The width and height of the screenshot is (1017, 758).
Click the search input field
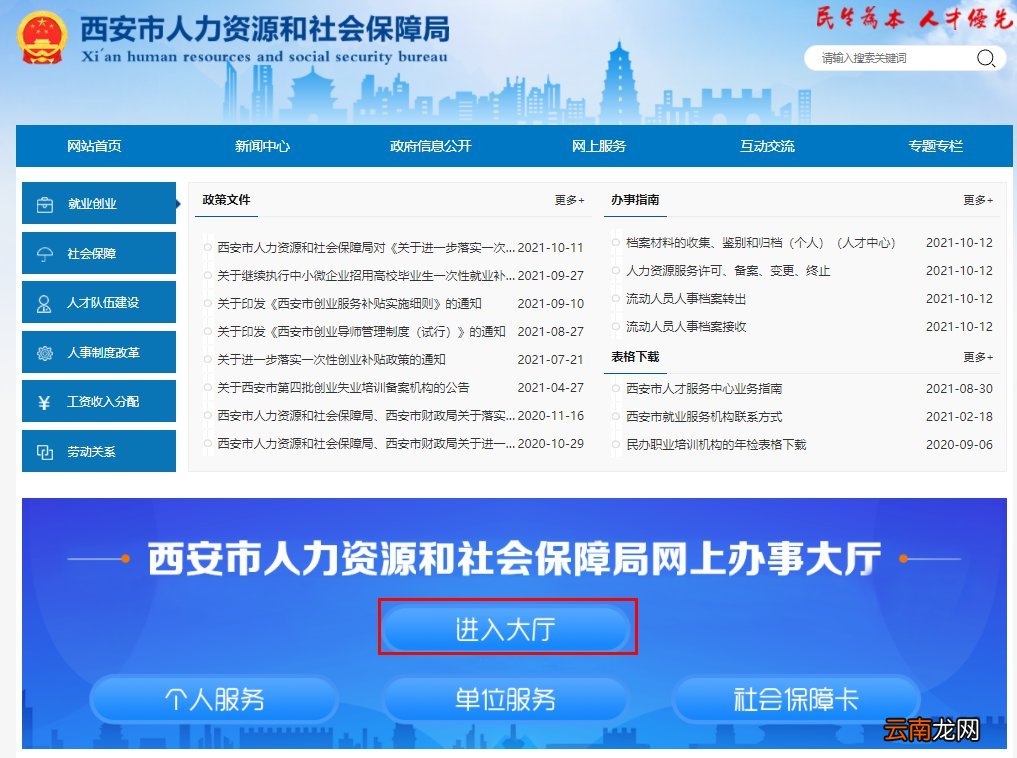[890, 58]
